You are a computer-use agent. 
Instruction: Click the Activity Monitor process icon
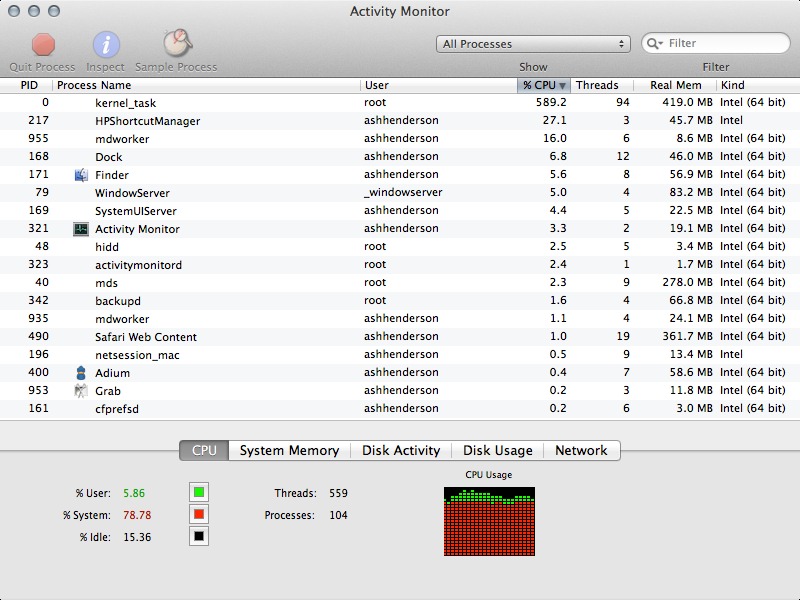pos(81,229)
